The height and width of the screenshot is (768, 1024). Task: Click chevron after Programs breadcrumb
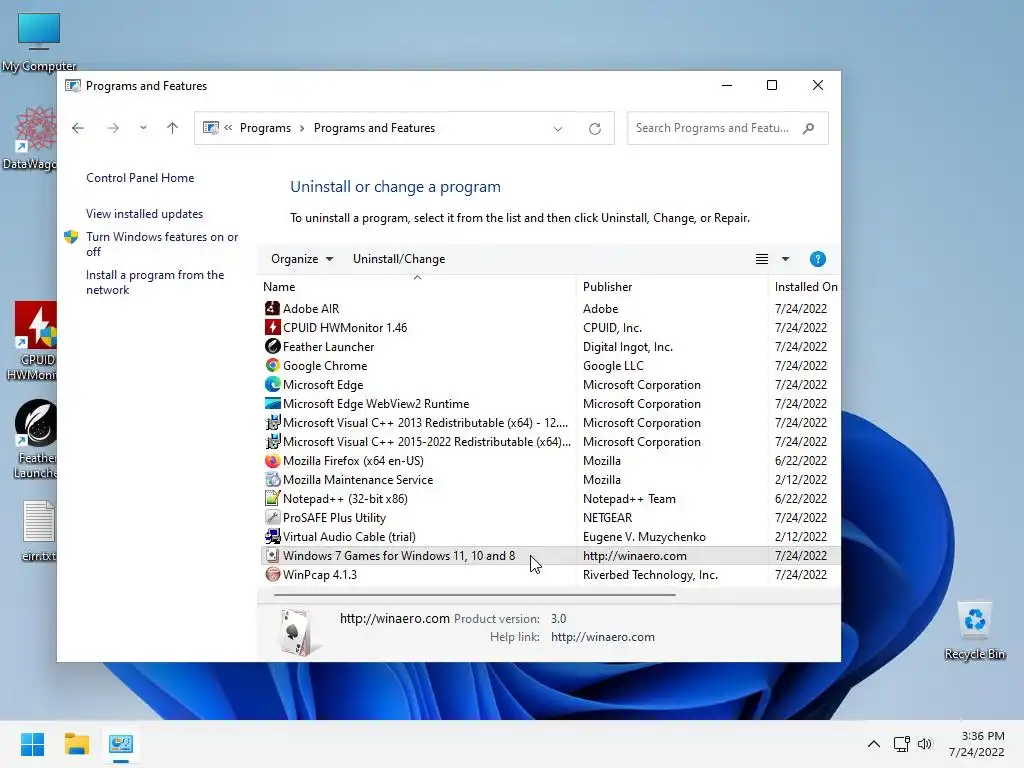click(302, 128)
